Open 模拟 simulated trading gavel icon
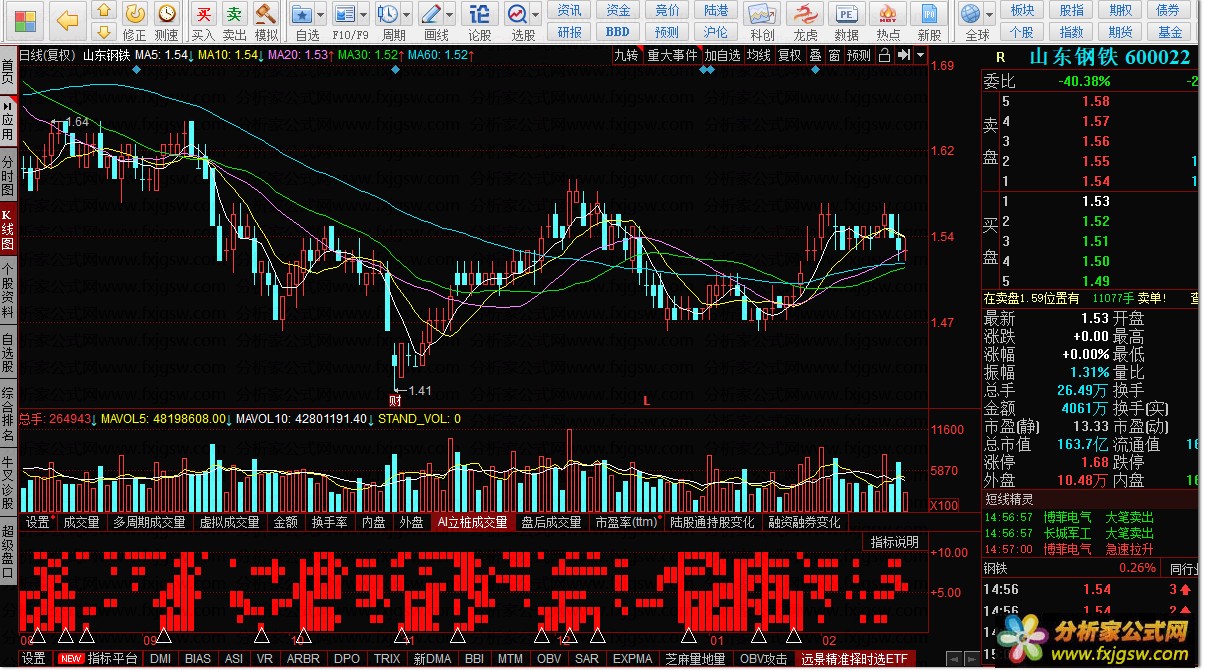1205x671 pixels. click(x=266, y=22)
